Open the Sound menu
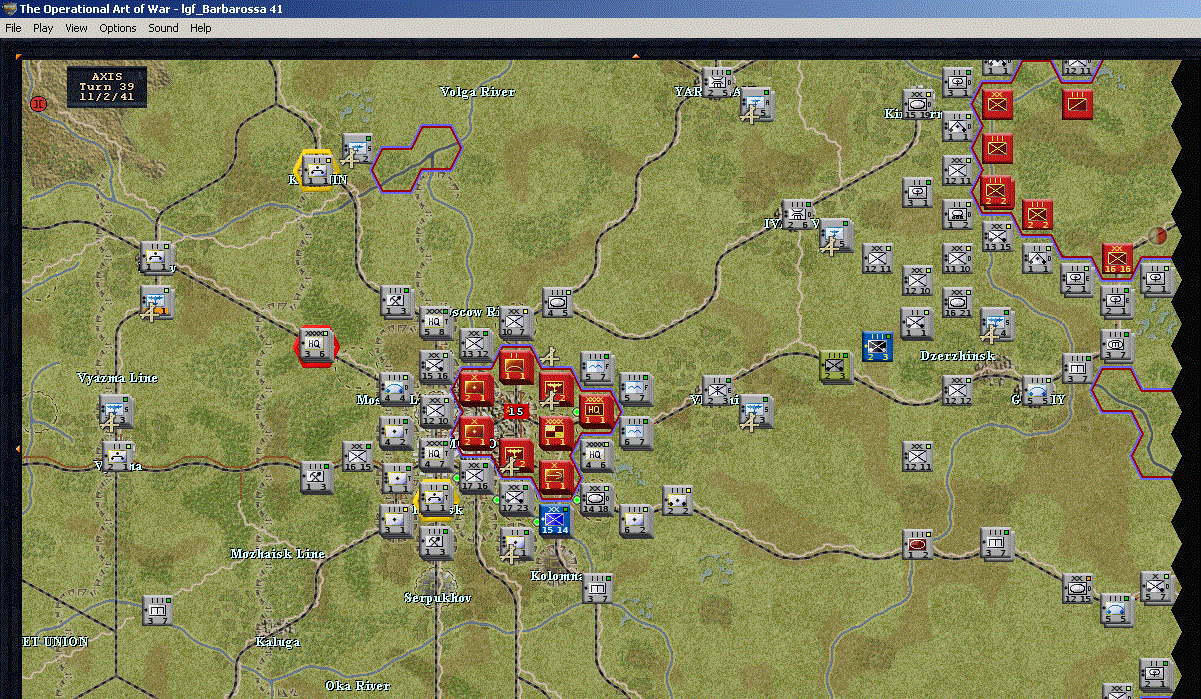 click(x=163, y=28)
